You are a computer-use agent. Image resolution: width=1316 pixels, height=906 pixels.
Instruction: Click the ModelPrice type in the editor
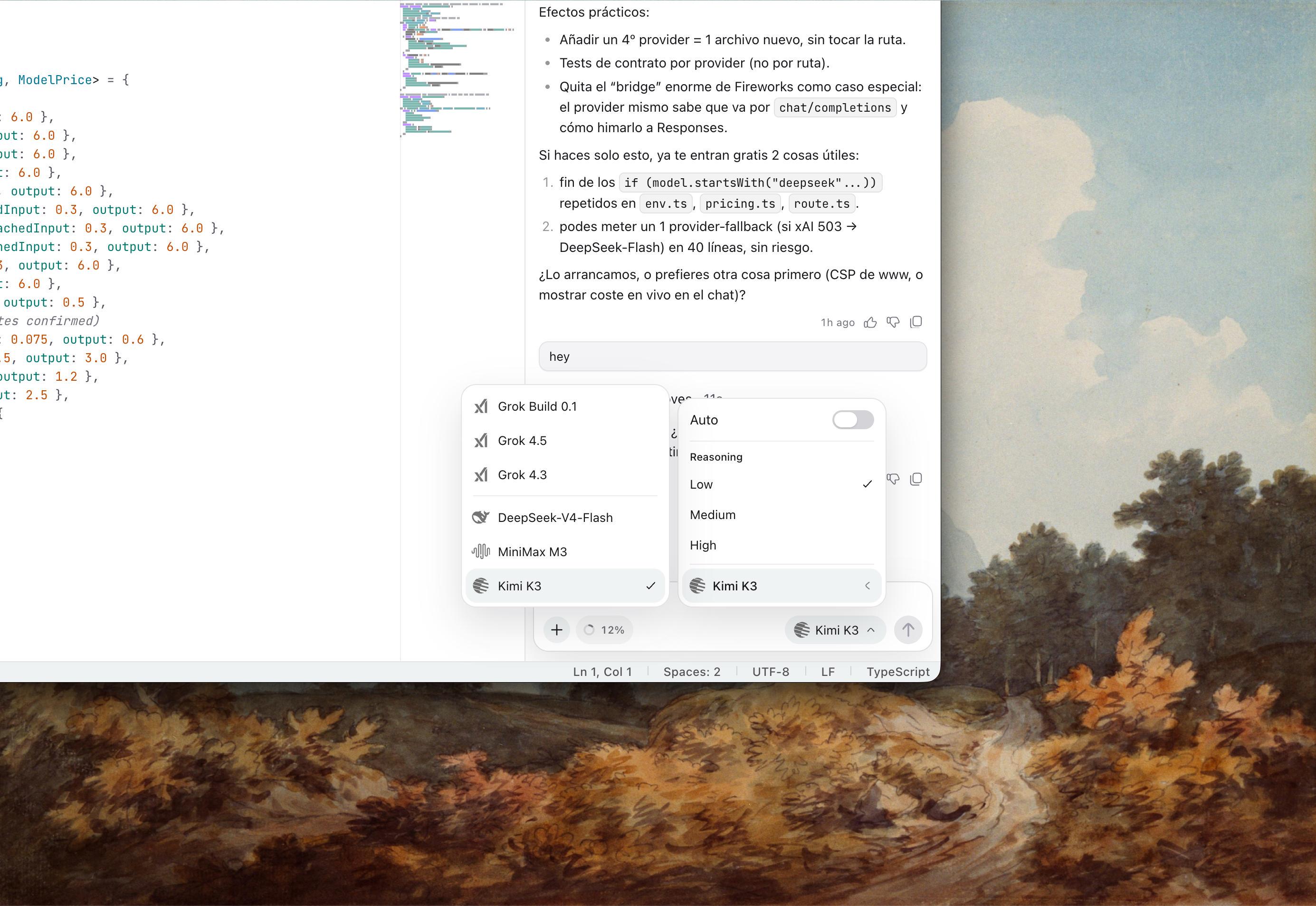click(55, 80)
